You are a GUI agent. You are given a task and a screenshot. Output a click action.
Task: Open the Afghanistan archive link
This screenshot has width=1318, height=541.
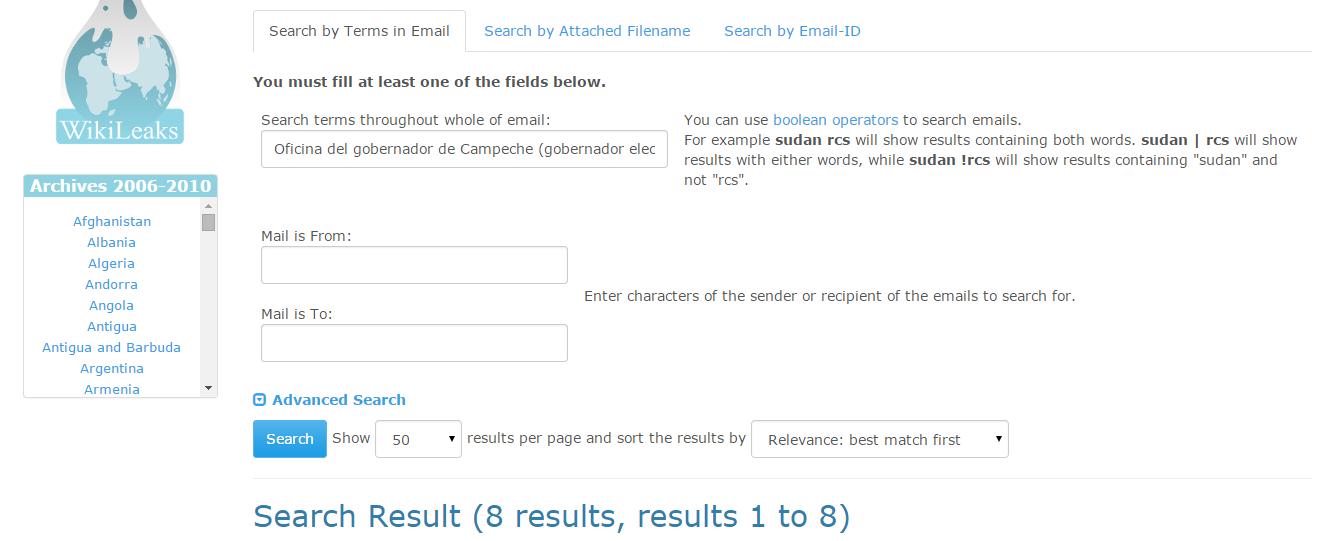click(x=112, y=222)
